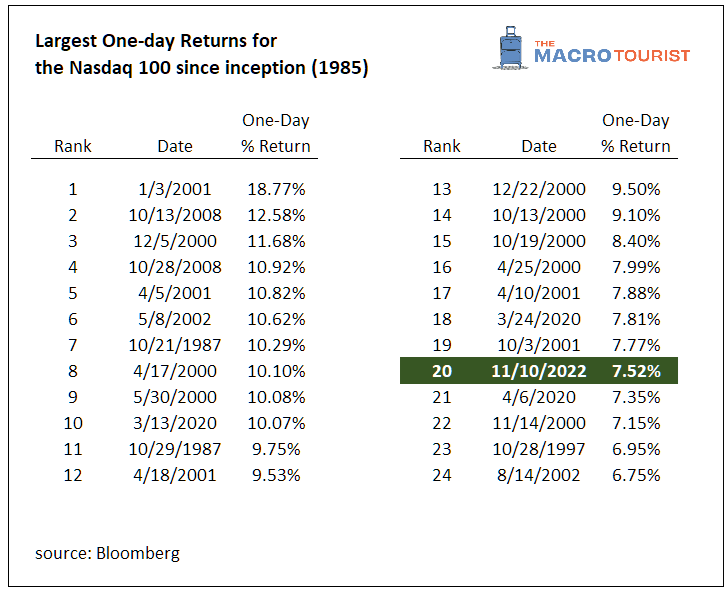Click the left table's Date header
Image resolution: width=727 pixels, height=592 pixels.
[175, 146]
